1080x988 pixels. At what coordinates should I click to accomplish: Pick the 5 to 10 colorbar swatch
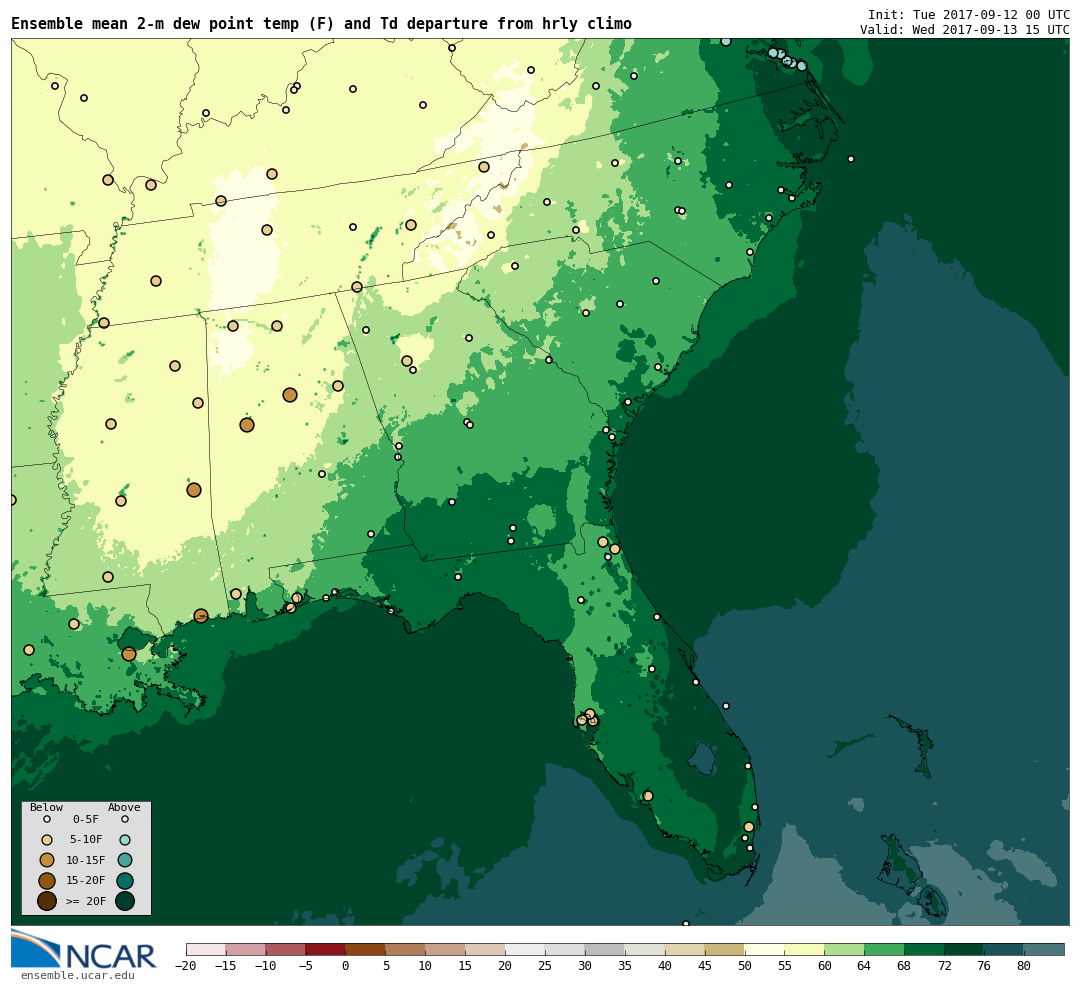pos(406,949)
